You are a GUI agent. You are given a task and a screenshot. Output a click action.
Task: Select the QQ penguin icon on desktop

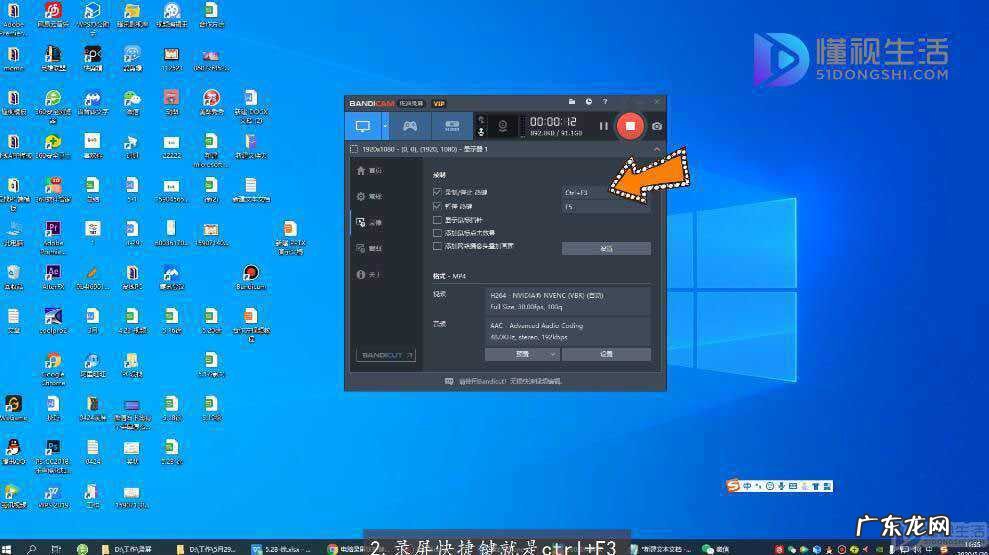point(13,452)
